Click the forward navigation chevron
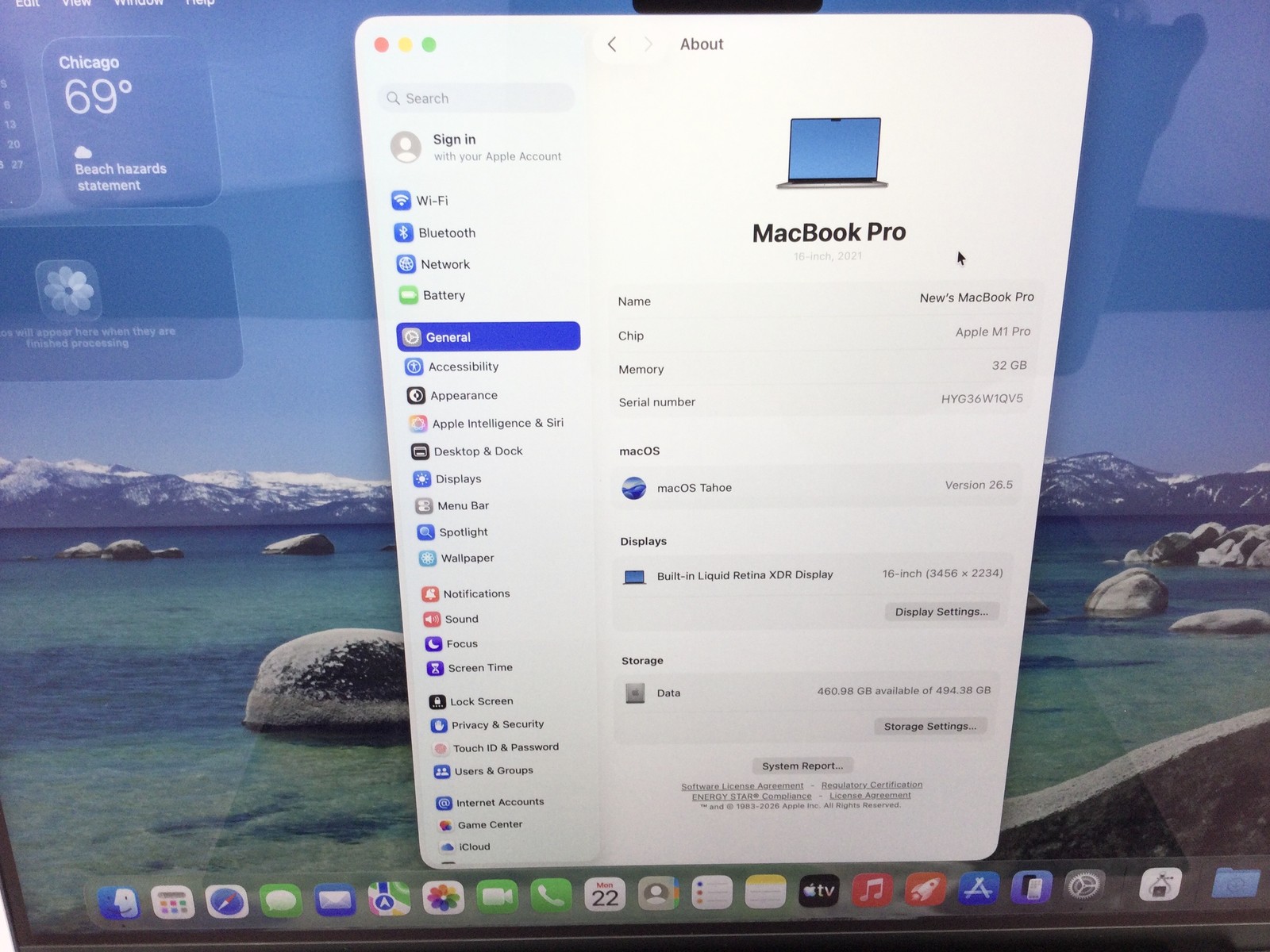This screenshot has width=1270, height=952. coord(648,44)
